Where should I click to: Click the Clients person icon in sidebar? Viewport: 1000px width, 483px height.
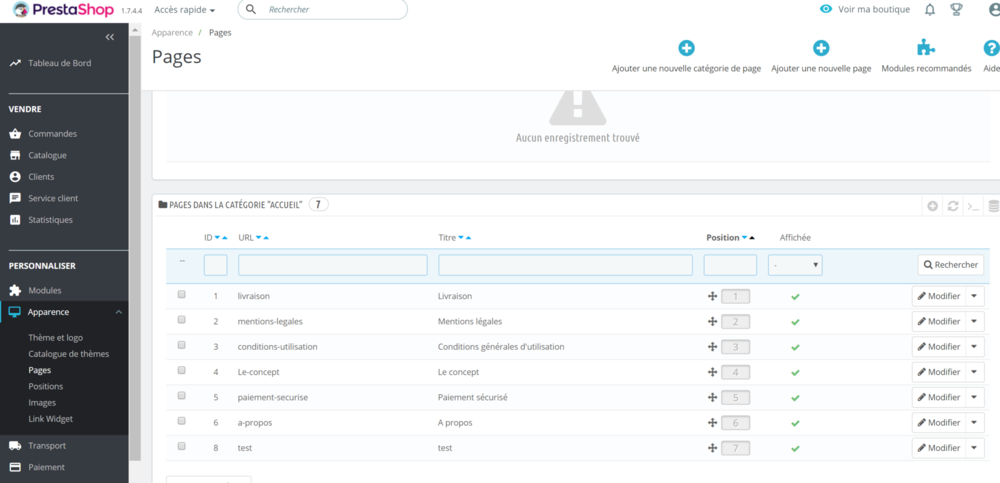click(15, 177)
